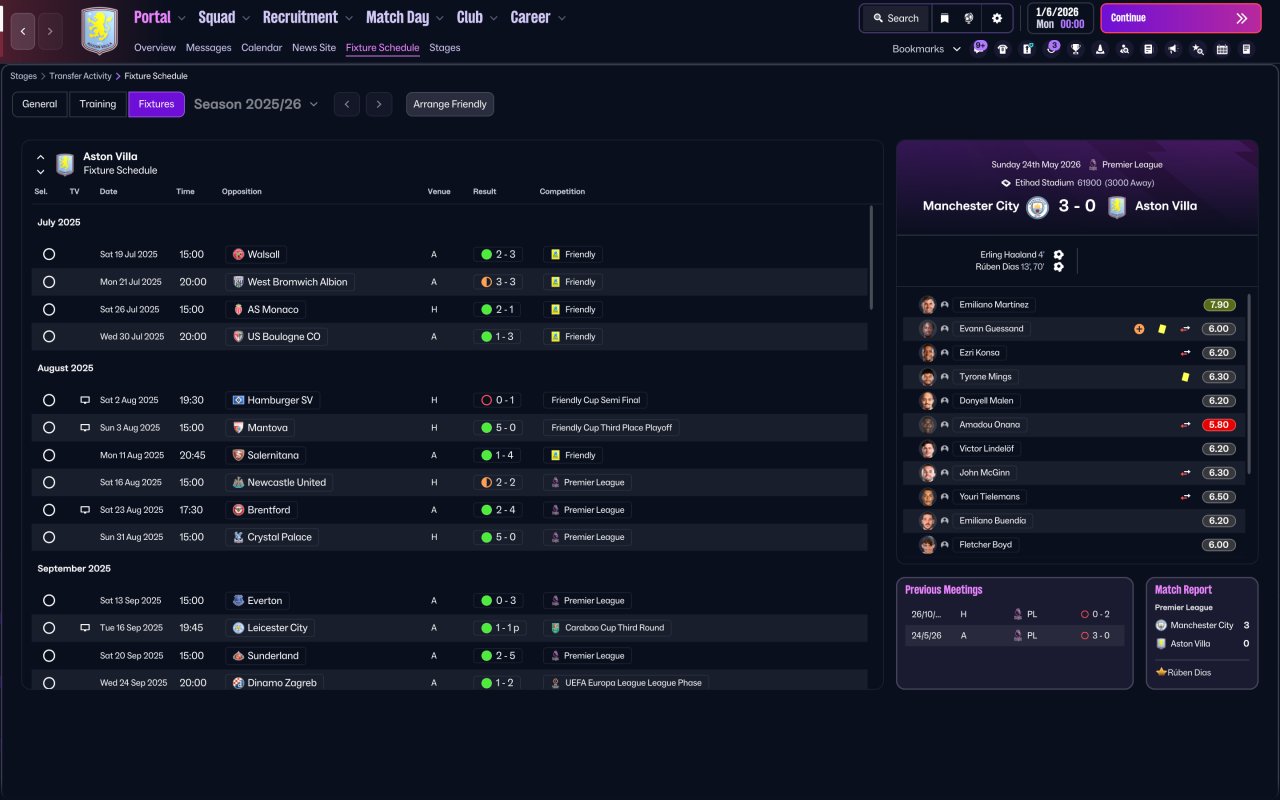
Task: Click the Date column header
Action: pyautogui.click(x=109, y=192)
